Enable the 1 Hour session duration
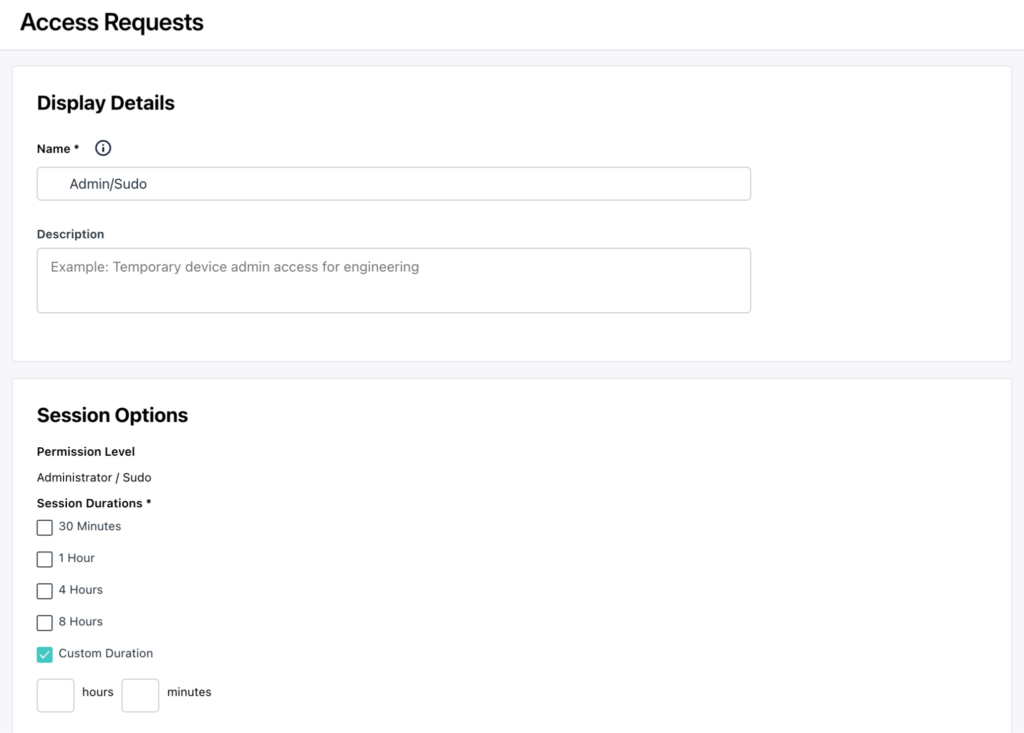Screen dimensions: 1024x733 [44, 559]
